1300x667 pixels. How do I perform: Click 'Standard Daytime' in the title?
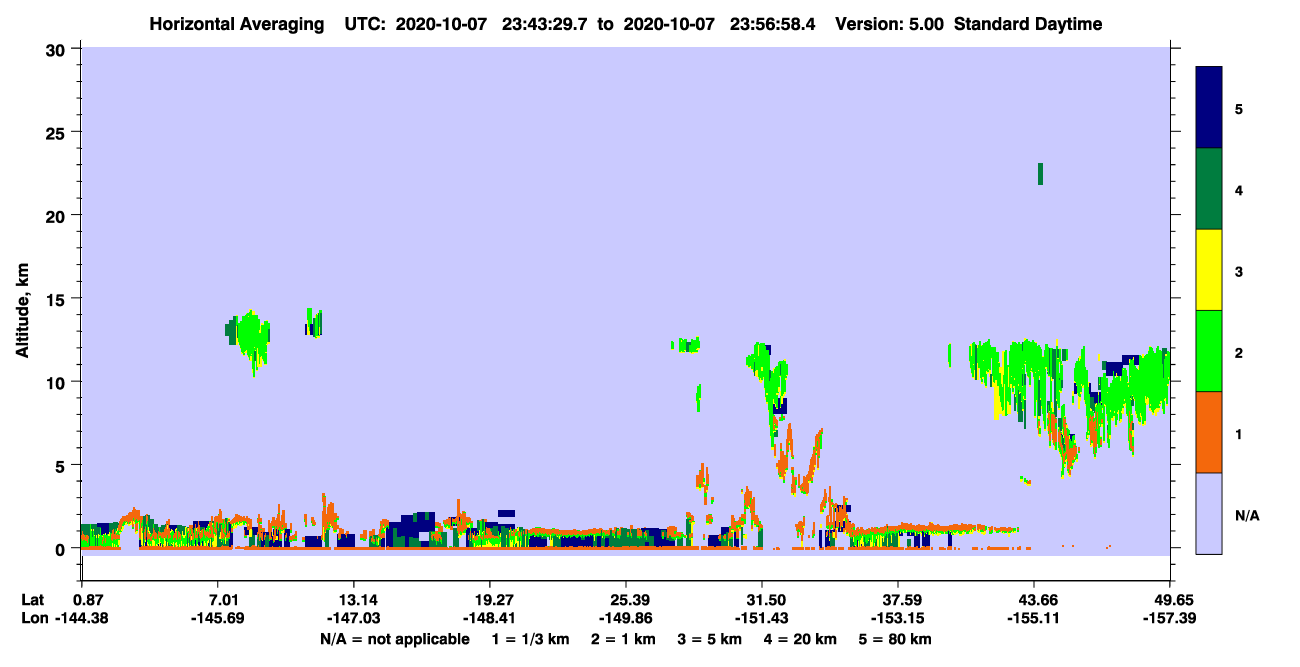[x=1028, y=24]
